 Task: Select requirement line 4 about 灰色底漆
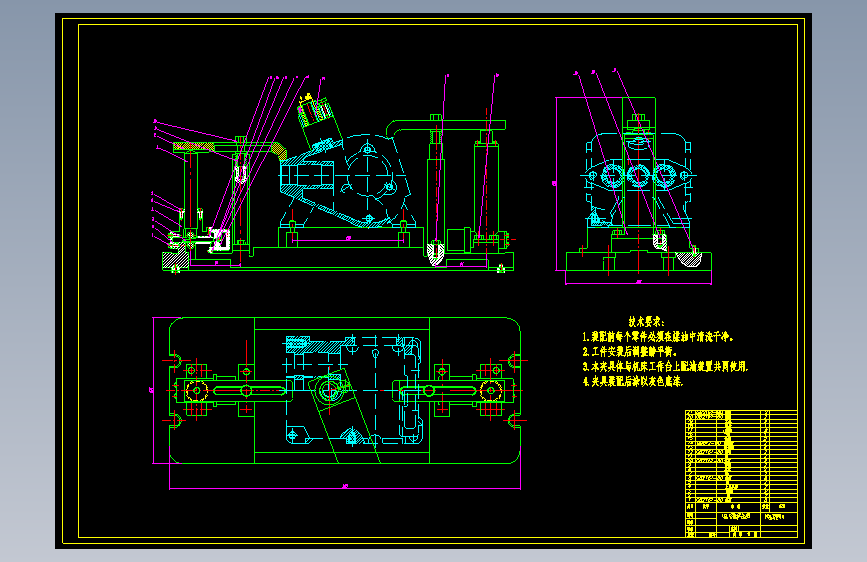(633, 381)
